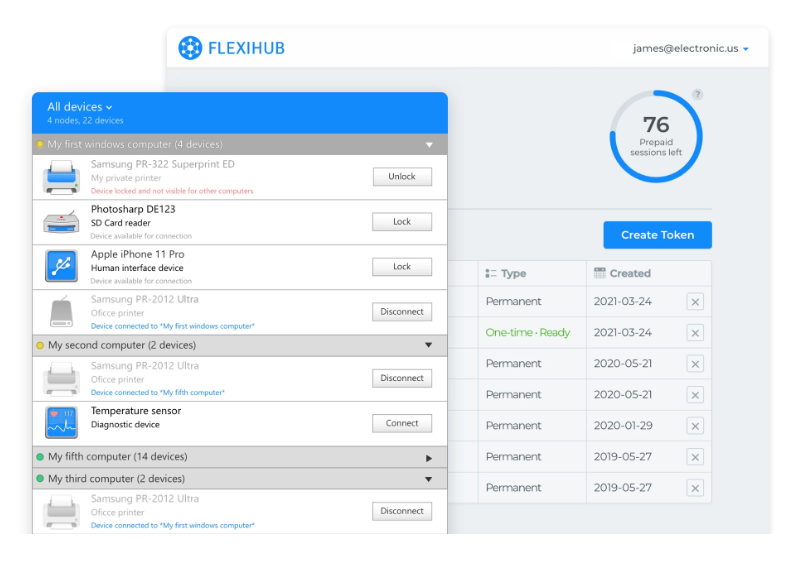Screen dimensions: 808x572
Task: Lock the Photosharp DE123 device
Action: [x=402, y=222]
